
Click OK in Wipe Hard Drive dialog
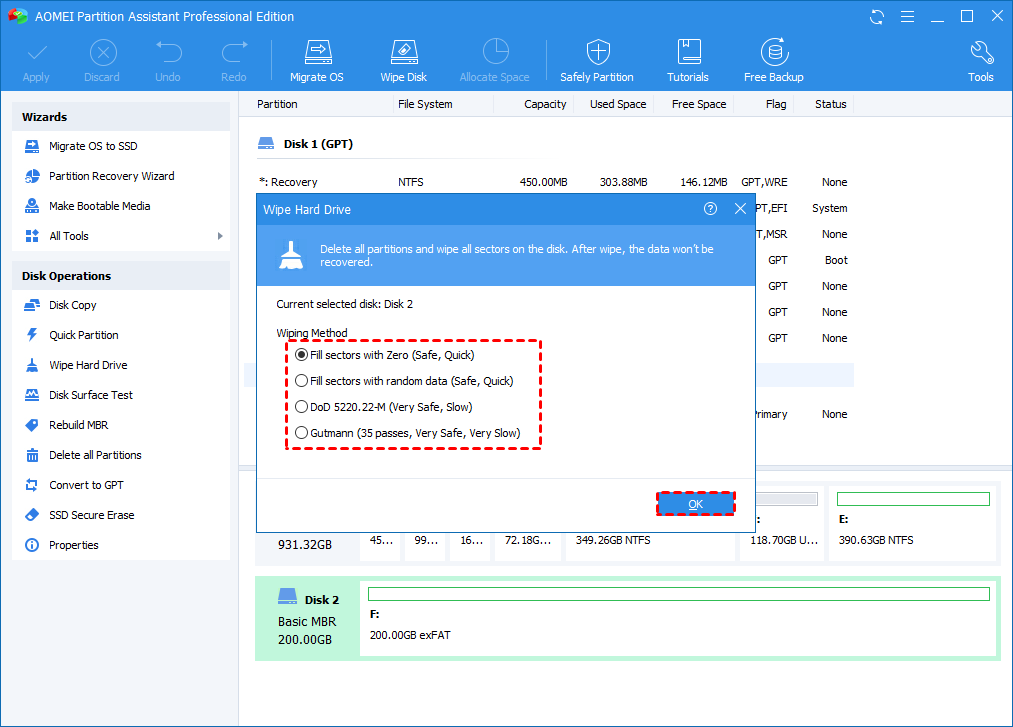point(696,504)
